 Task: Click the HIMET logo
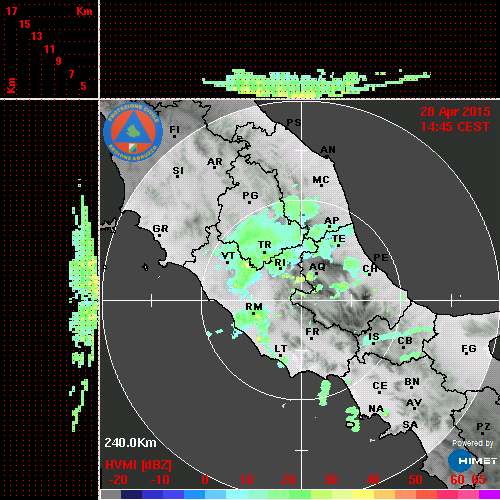click(x=472, y=461)
